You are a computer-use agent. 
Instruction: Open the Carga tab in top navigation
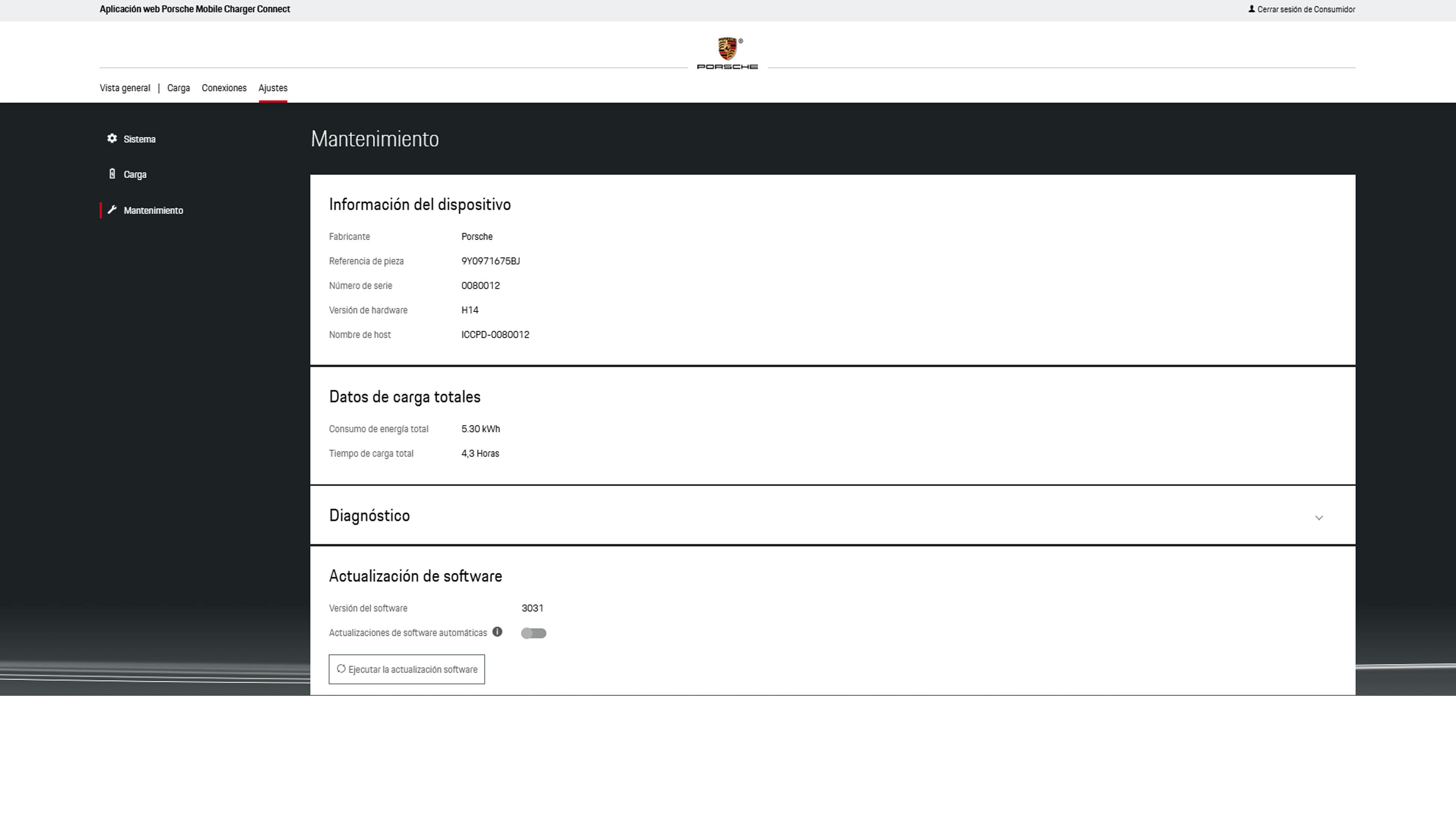179,88
